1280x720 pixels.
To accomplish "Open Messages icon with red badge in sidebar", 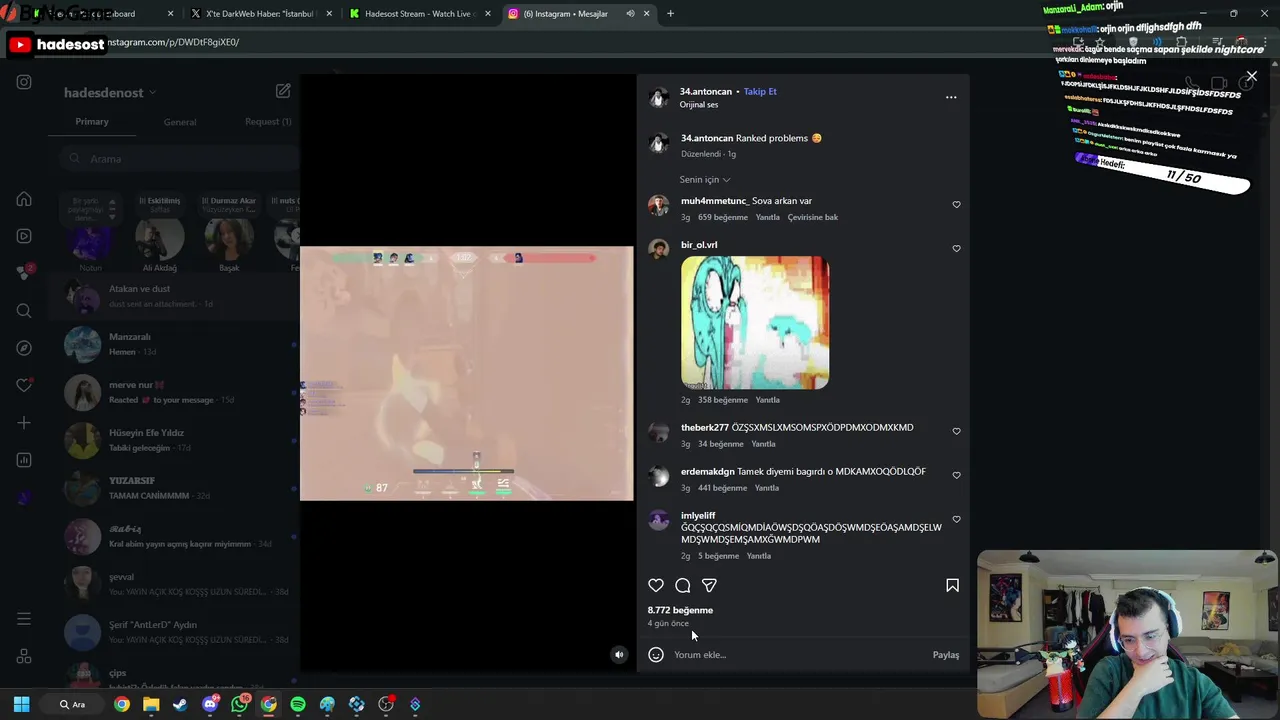I will (24, 273).
